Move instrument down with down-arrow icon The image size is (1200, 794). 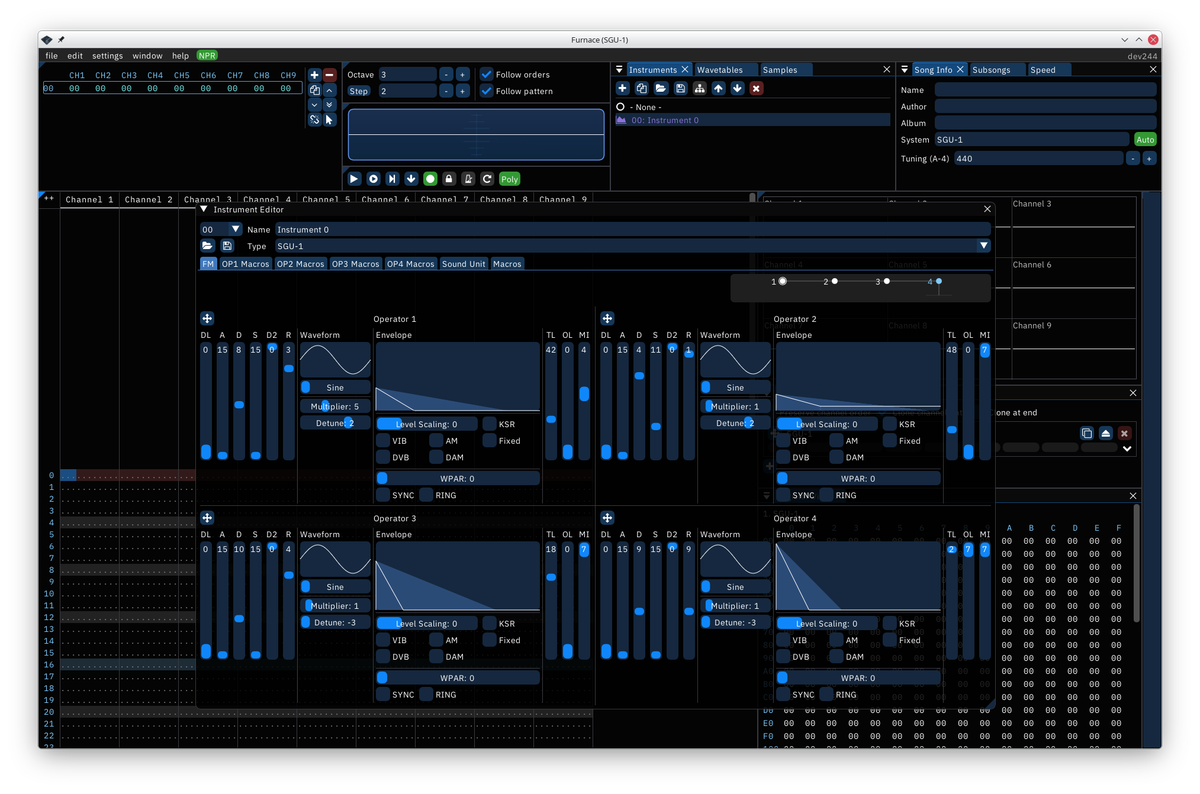[x=737, y=89]
